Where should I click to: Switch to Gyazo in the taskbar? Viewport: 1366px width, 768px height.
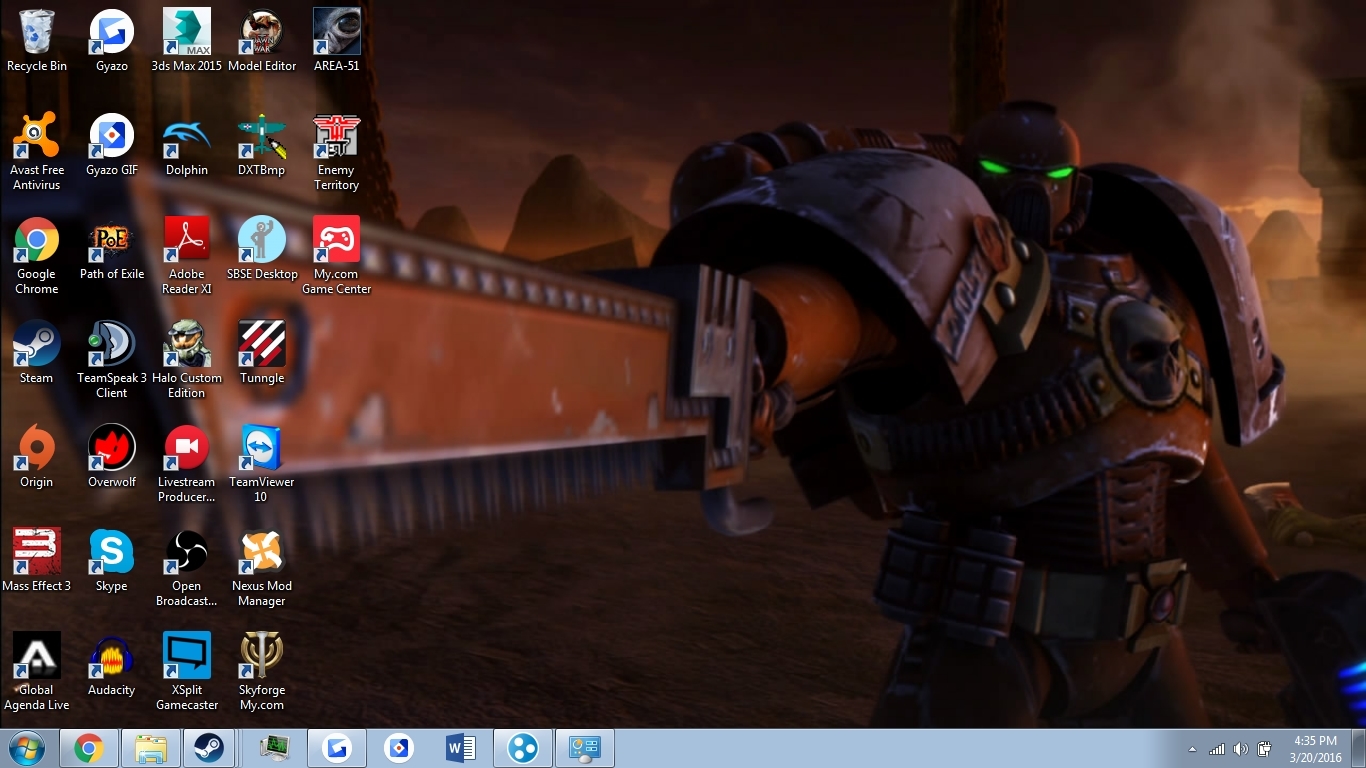[x=336, y=748]
